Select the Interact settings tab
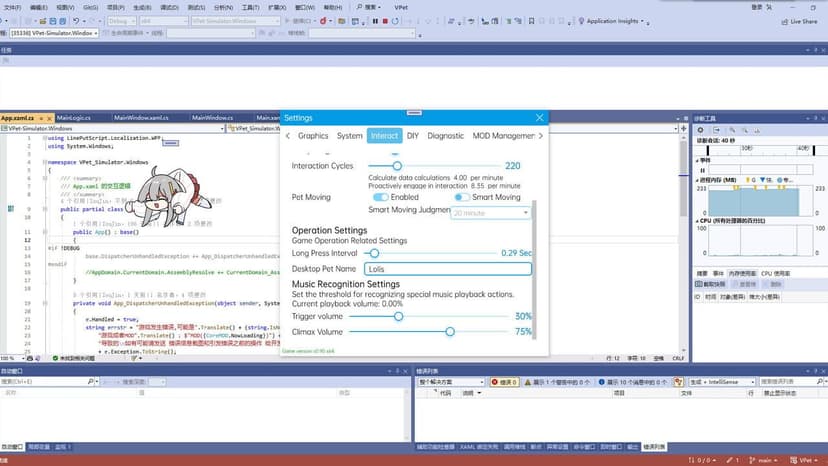The height and width of the screenshot is (466, 828). [384, 136]
